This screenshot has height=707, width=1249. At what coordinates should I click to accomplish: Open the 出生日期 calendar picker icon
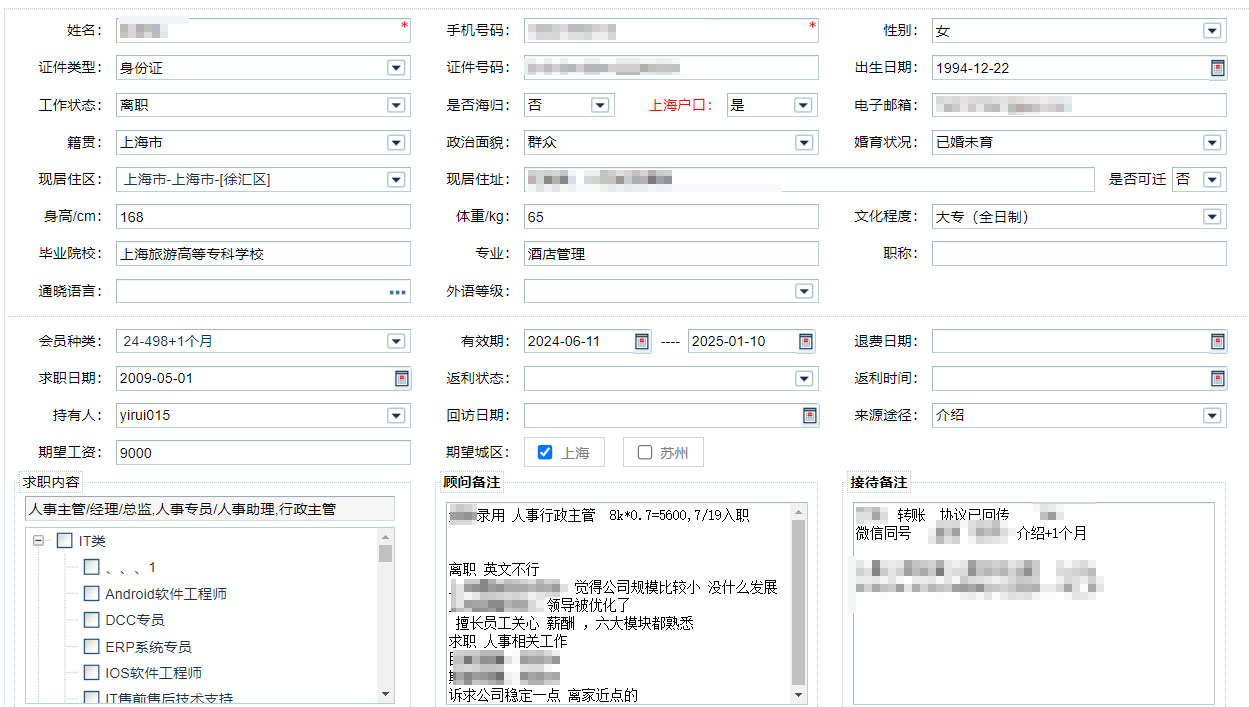1217,68
